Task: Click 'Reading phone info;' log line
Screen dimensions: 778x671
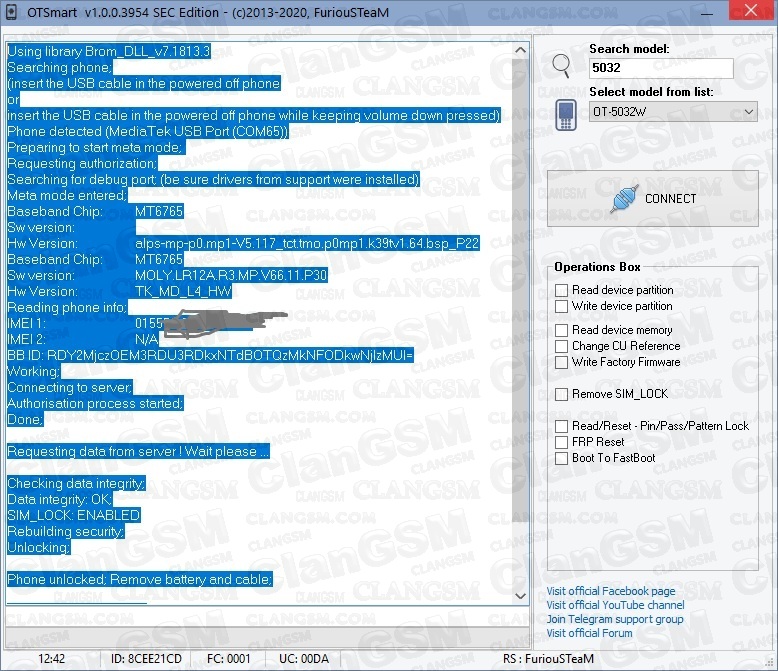Action: point(67,307)
